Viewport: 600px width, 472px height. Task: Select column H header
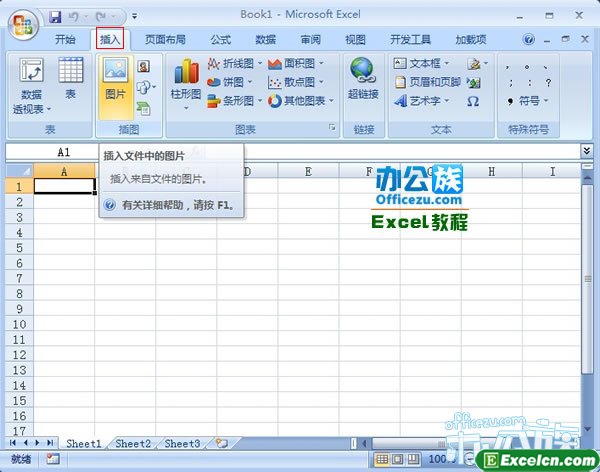click(x=492, y=171)
